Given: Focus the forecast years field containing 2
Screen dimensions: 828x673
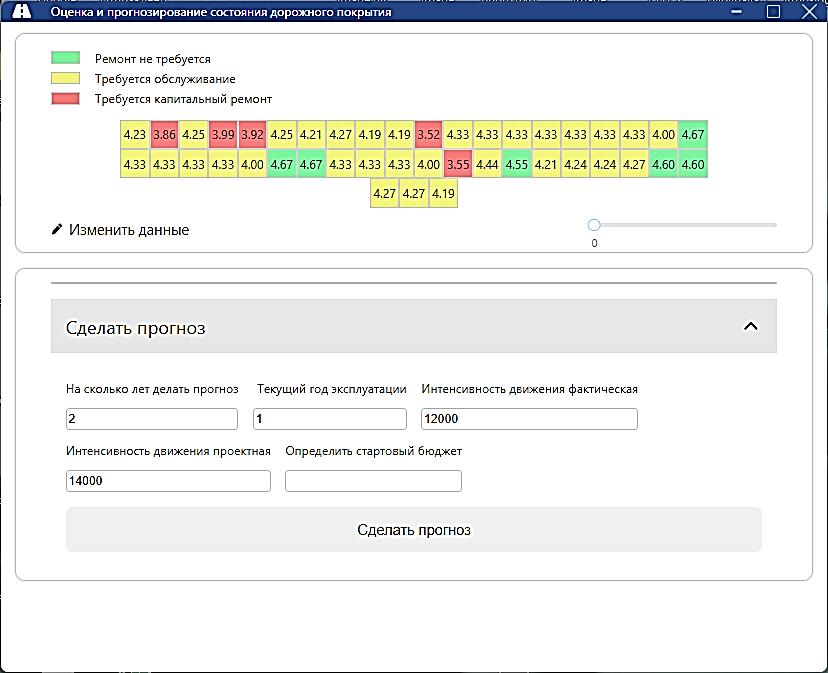Looking at the screenshot, I should (x=152, y=419).
